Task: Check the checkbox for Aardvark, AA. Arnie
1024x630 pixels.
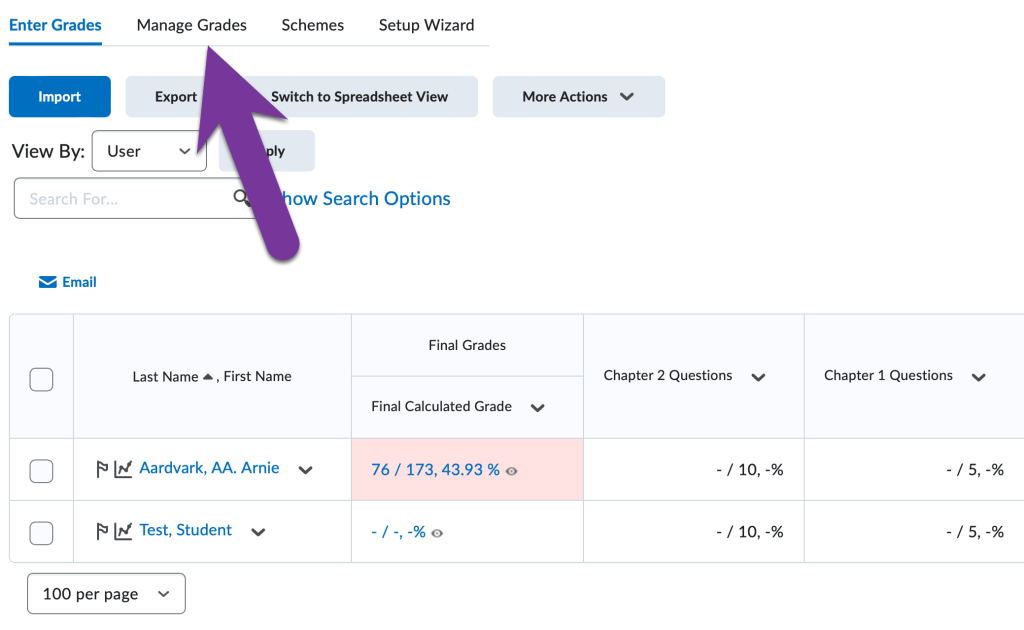Action: click(x=40, y=468)
